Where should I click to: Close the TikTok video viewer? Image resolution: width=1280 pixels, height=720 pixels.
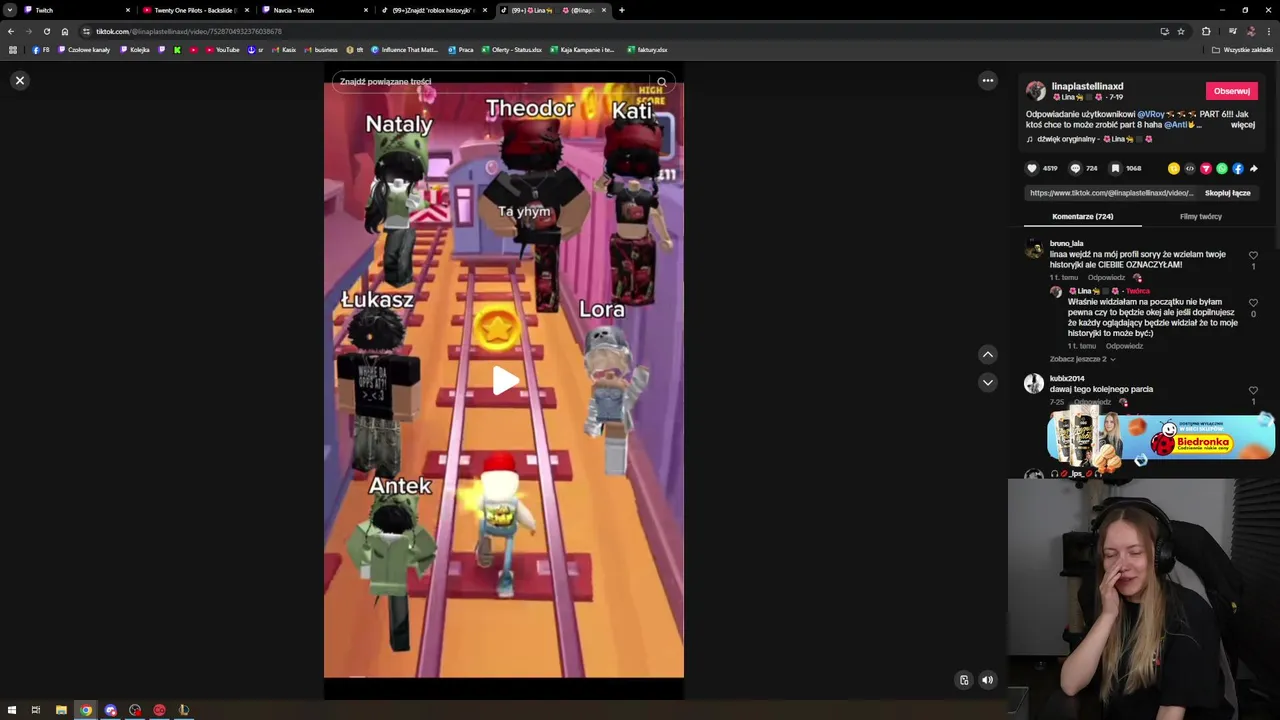pos(19,80)
